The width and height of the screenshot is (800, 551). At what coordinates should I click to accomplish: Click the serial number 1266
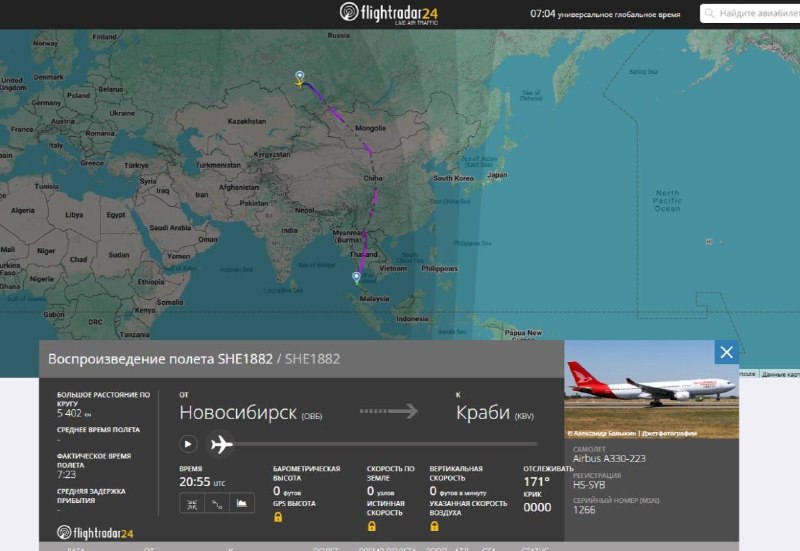[x=584, y=510]
